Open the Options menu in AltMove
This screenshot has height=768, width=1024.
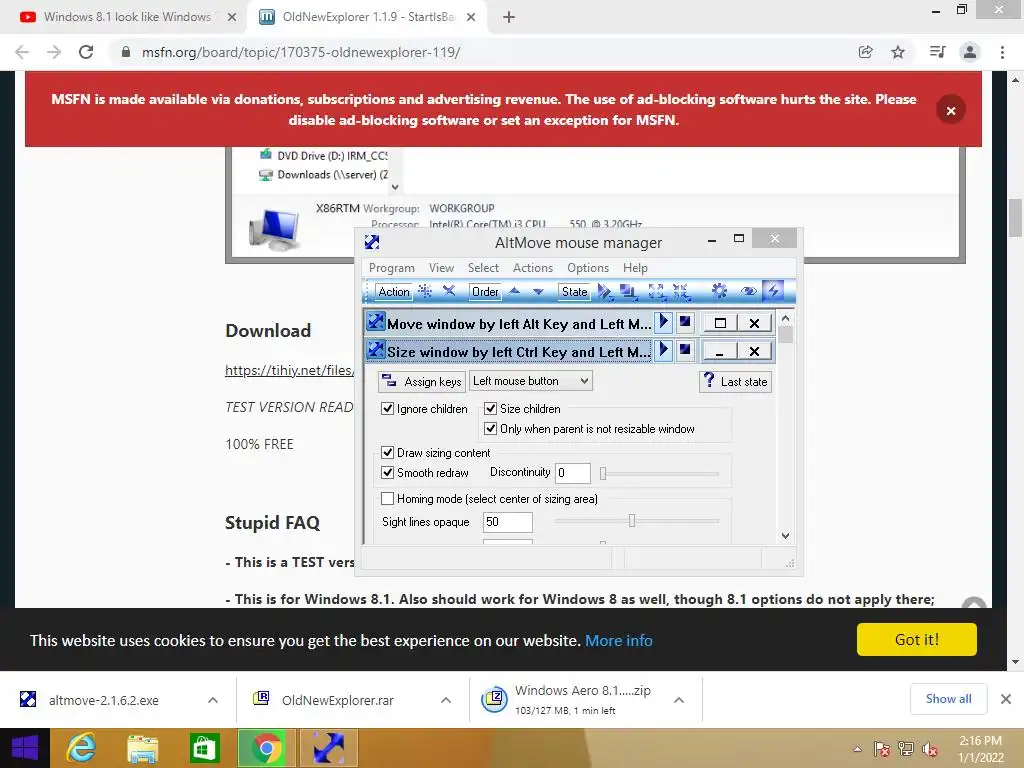point(588,268)
